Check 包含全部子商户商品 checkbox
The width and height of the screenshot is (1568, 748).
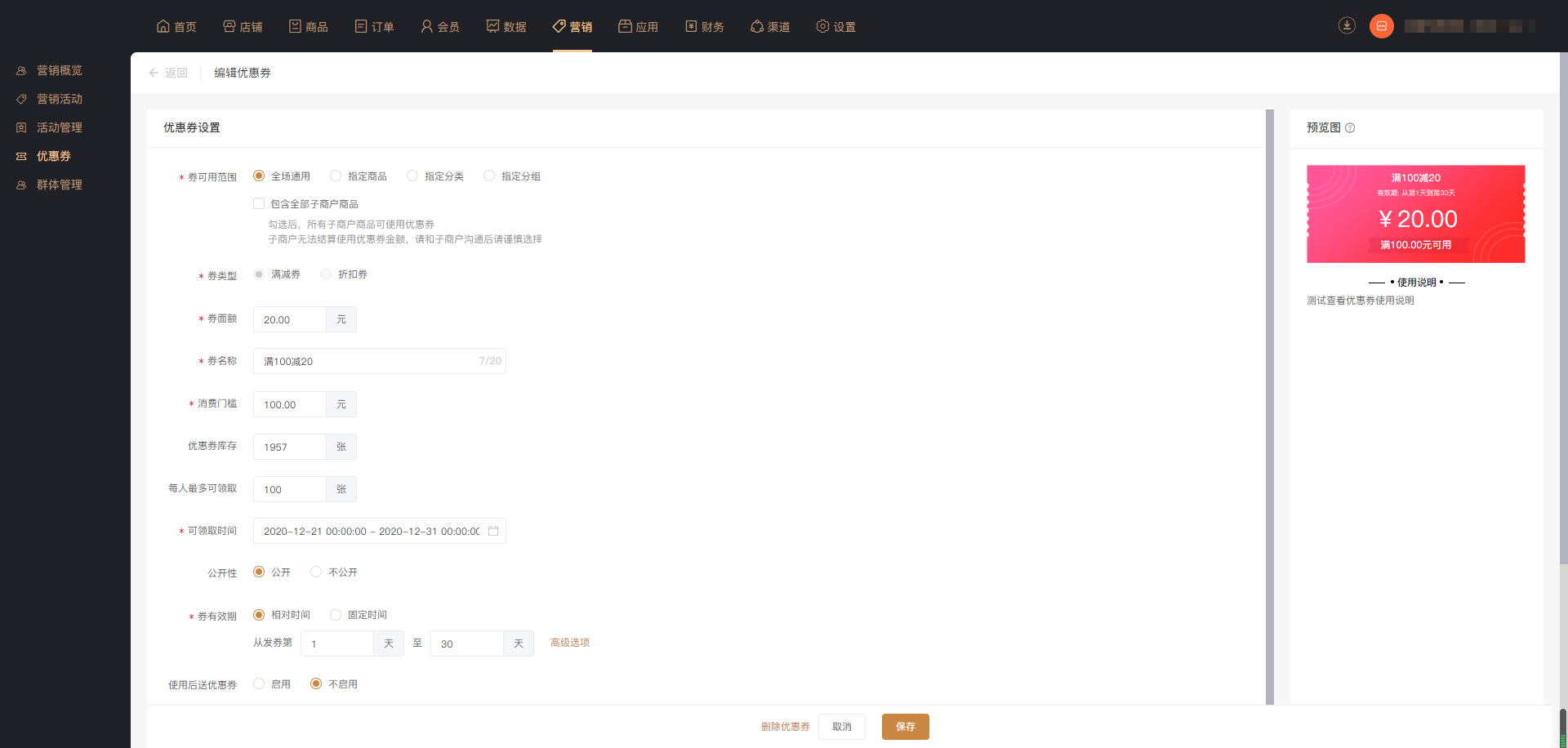pos(259,203)
